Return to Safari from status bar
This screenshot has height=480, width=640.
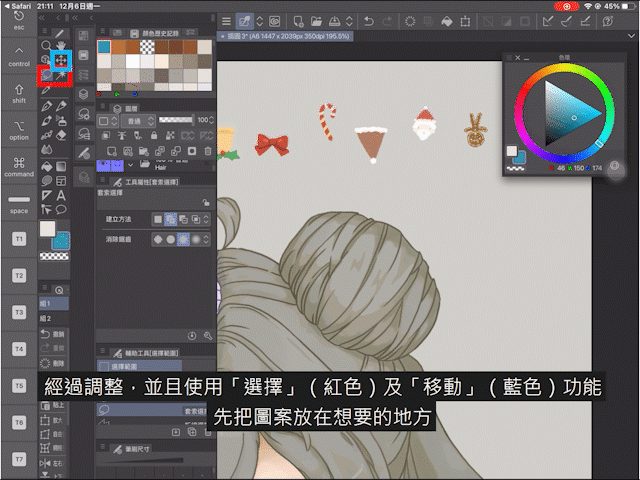coord(17,6)
